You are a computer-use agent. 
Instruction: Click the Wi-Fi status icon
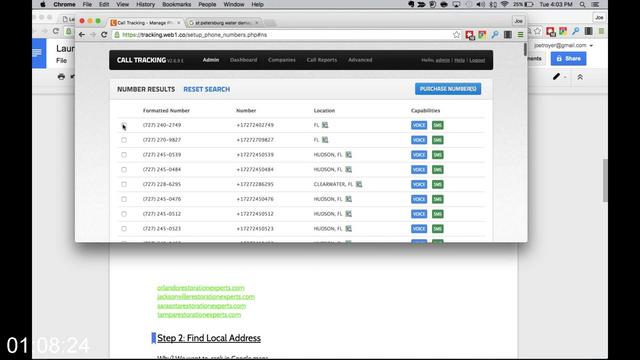coord(504,4)
